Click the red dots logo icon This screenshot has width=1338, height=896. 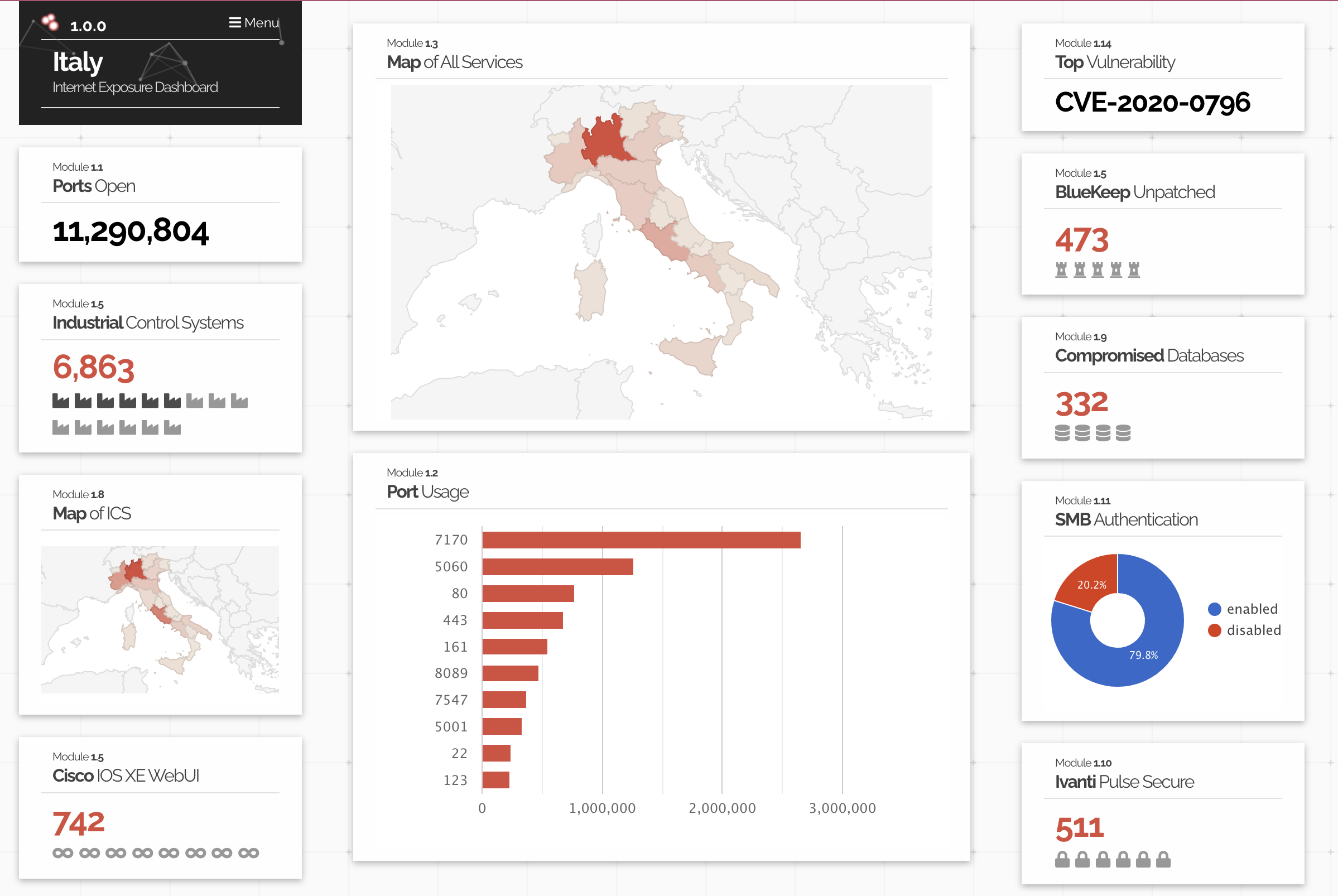pos(50,22)
